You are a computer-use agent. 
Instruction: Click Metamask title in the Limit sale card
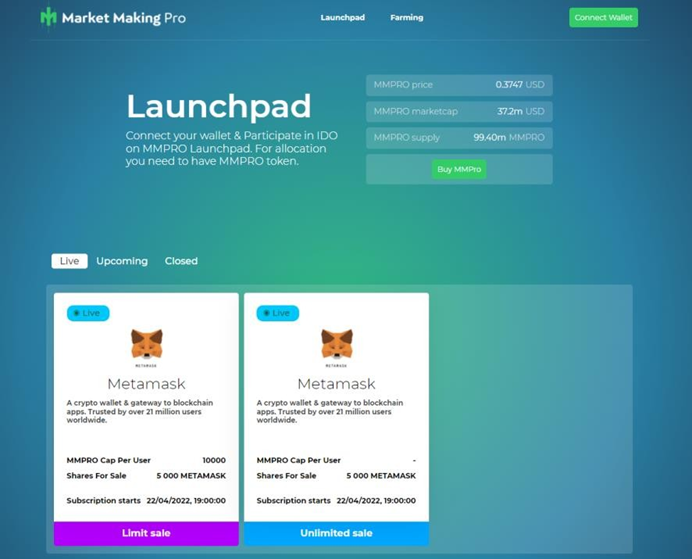(147, 384)
